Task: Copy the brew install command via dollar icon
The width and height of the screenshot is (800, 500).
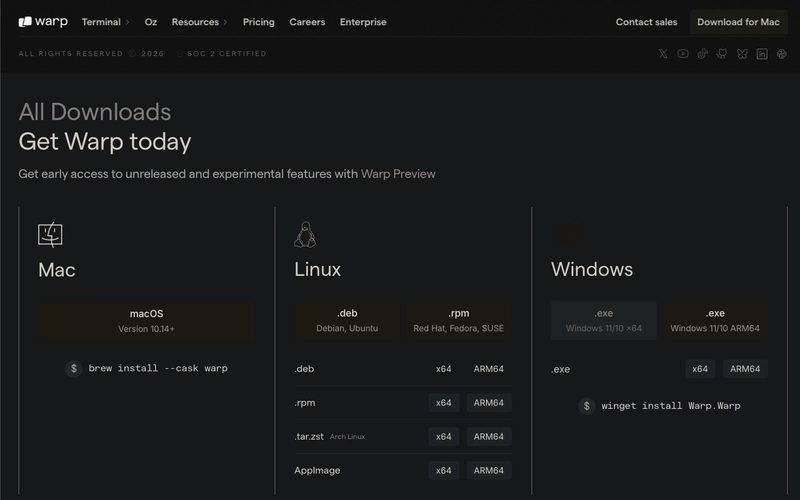Action: point(73,368)
